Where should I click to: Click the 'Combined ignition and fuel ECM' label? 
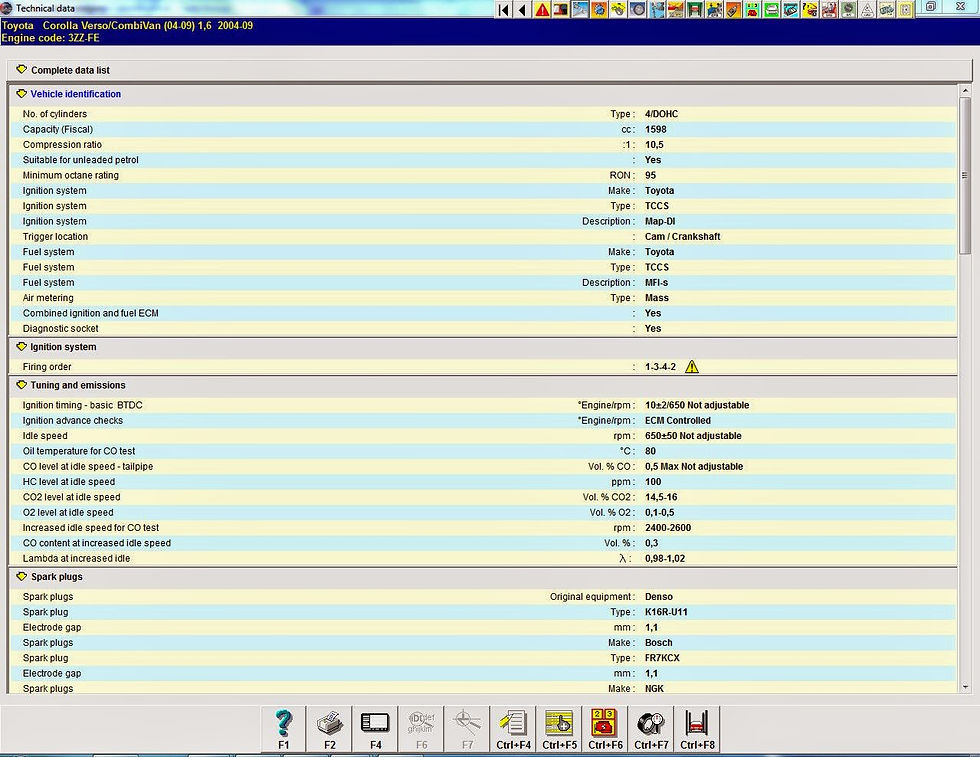(x=91, y=313)
